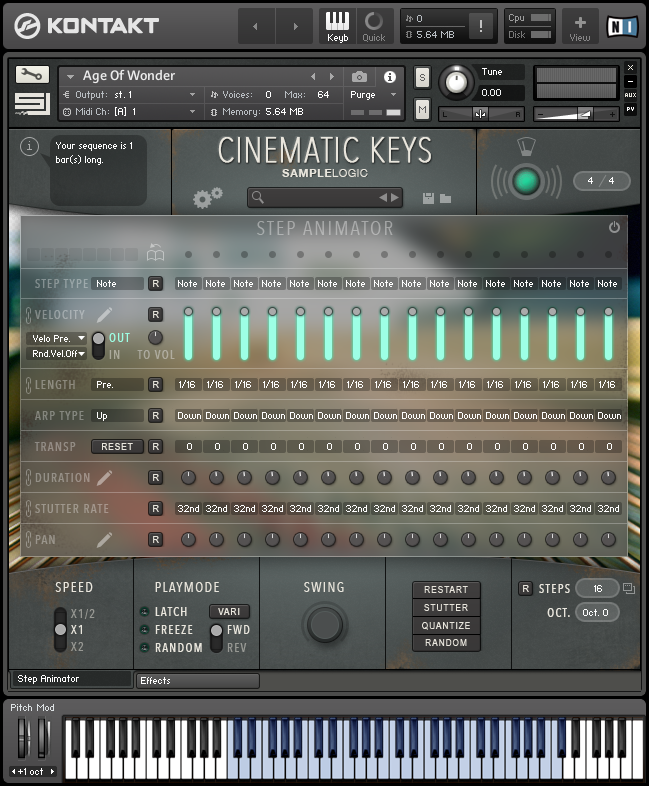Click the Duration pencil draw icon
Screen dimensions: 649x786
[104, 478]
